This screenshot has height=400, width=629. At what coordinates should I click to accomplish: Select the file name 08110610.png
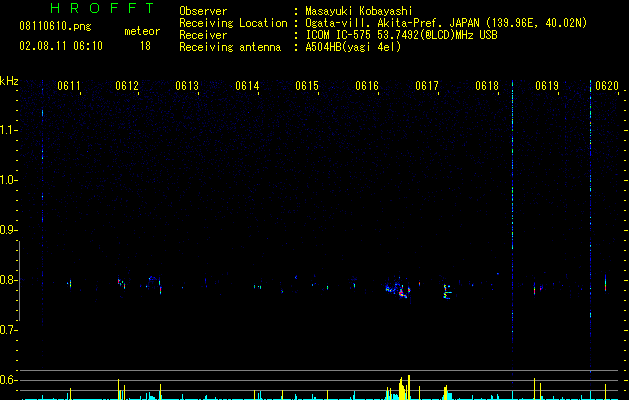point(55,26)
